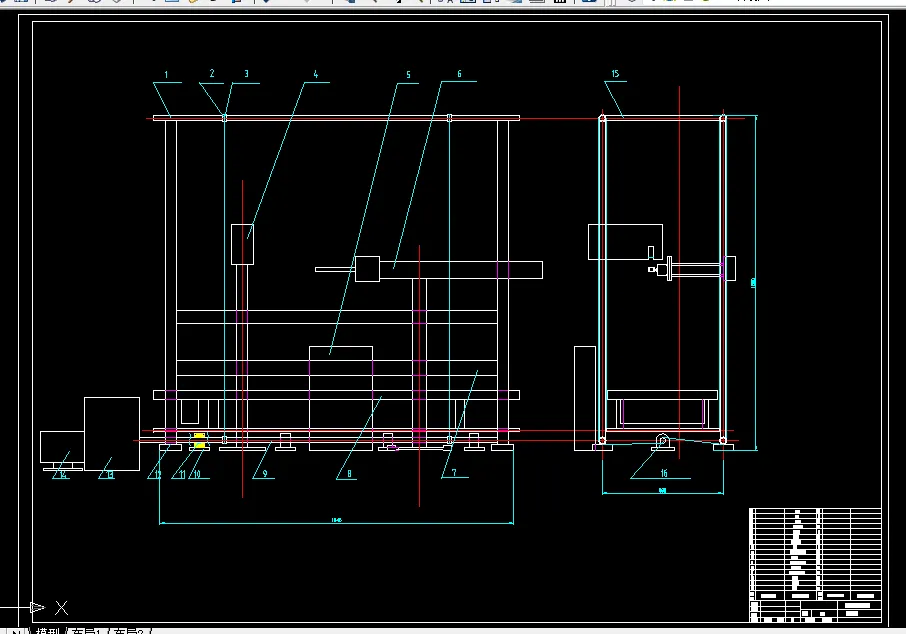Select callout number 2 label

[212, 73]
